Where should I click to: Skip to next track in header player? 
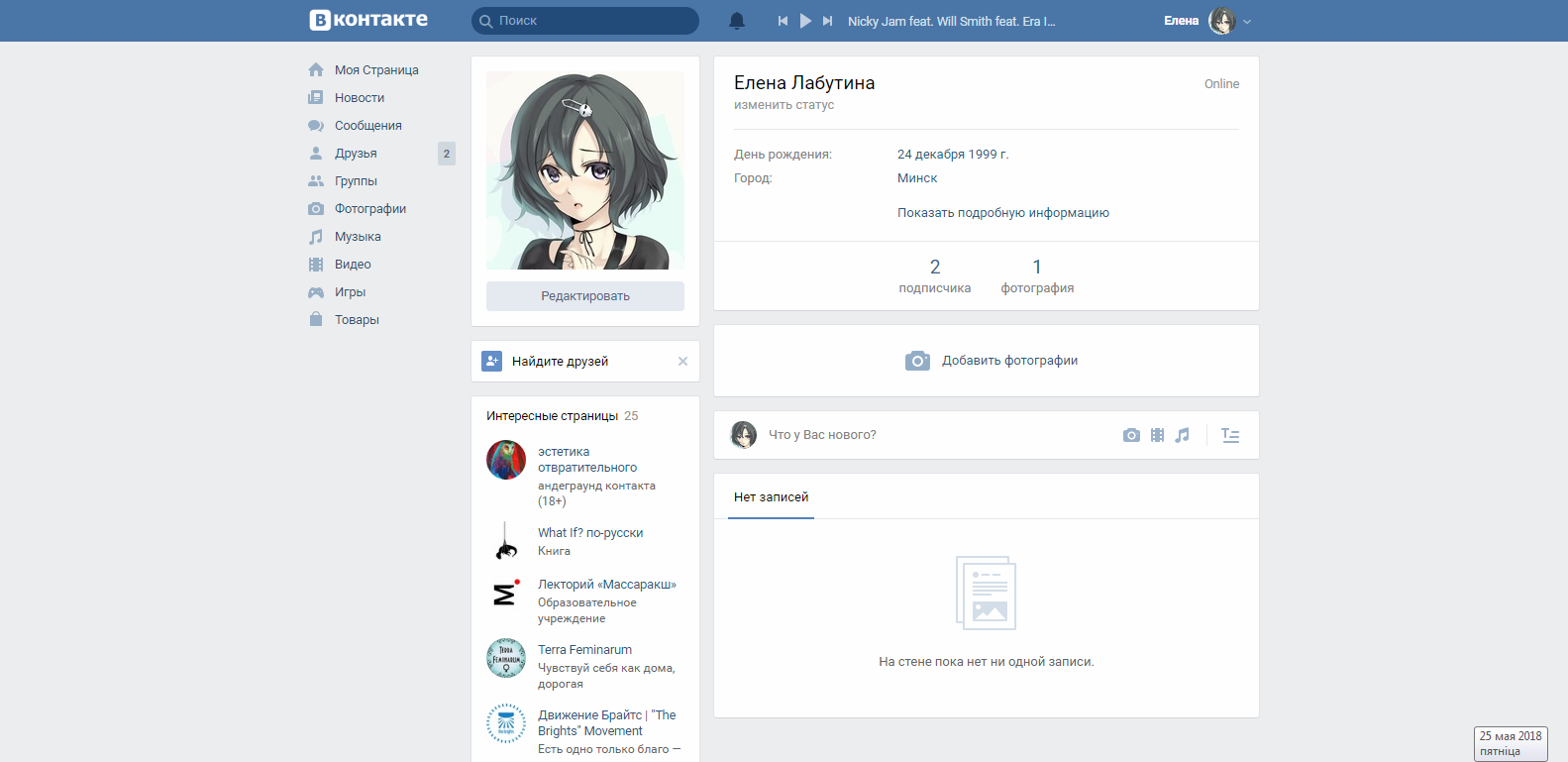point(828,21)
